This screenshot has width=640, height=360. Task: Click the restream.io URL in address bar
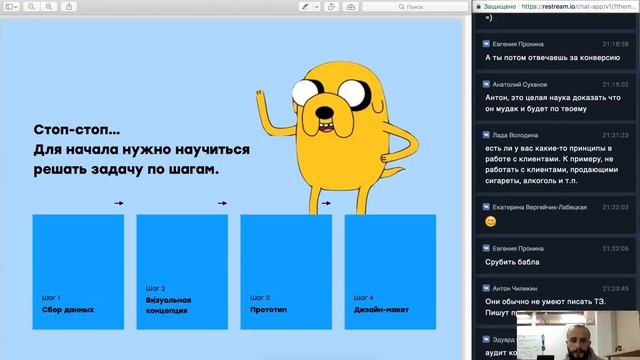578,7
